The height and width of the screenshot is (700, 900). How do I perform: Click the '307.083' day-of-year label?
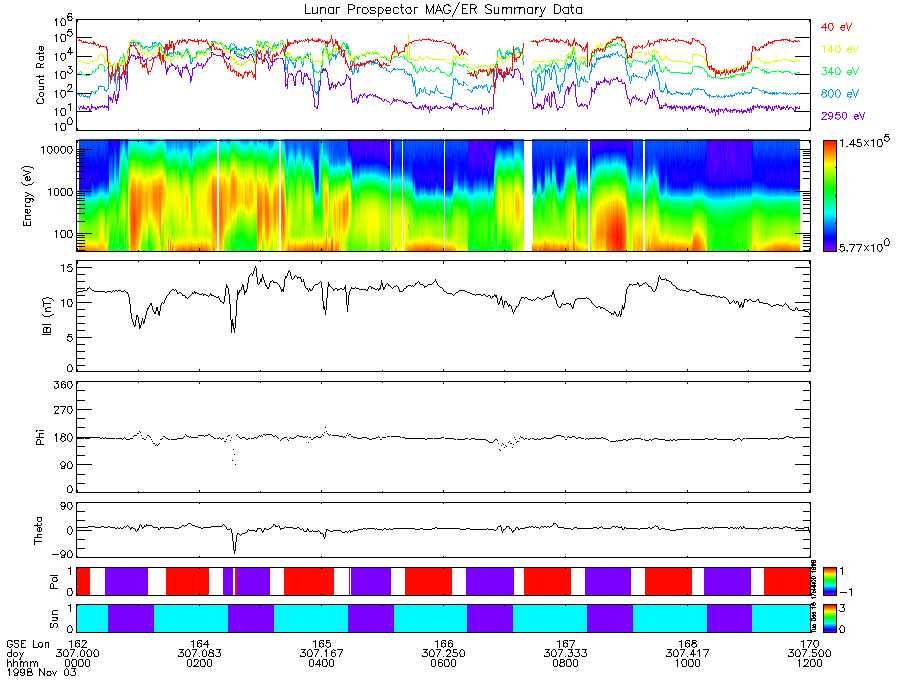199,654
